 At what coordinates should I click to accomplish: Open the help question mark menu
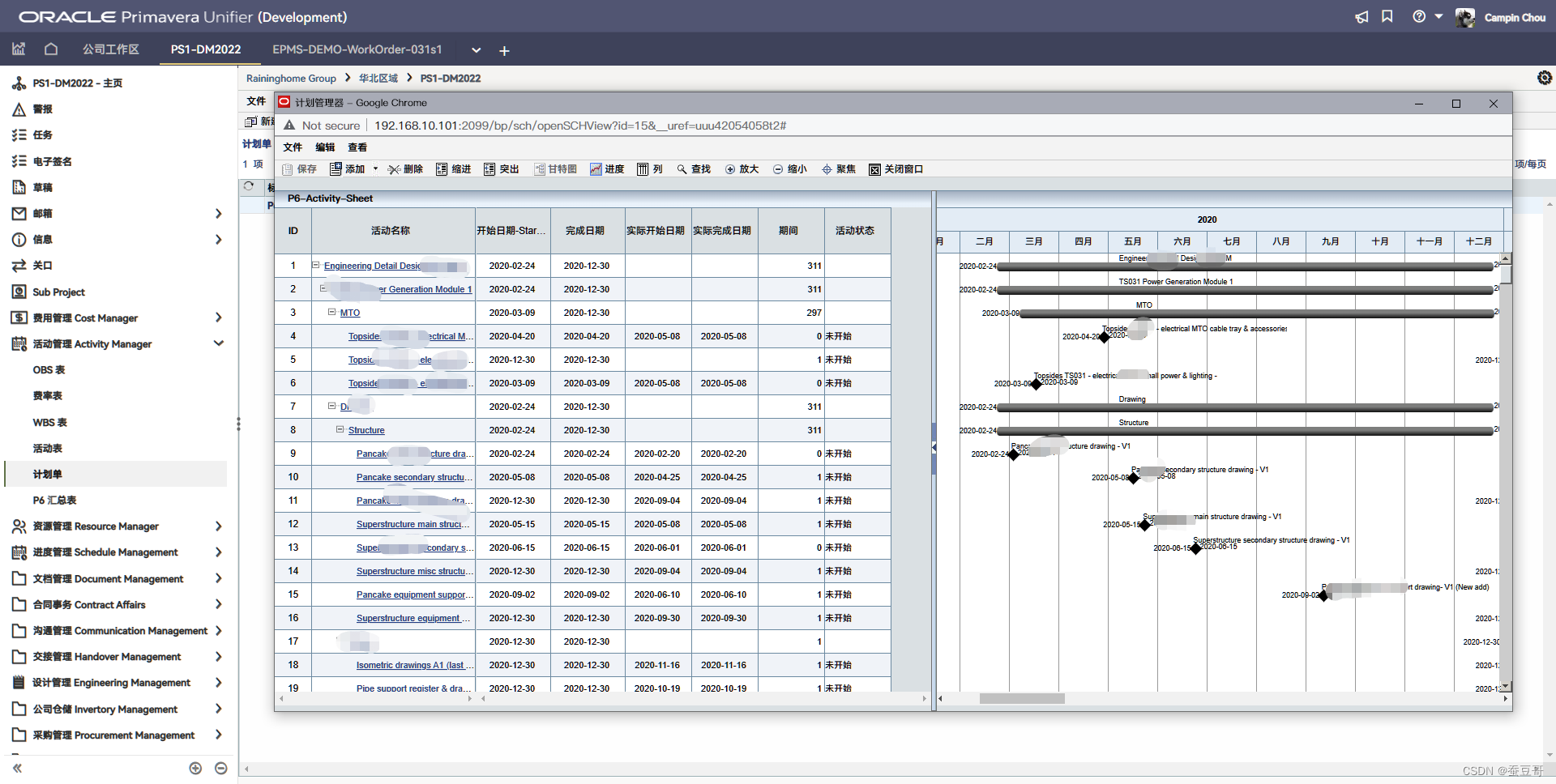coord(1427,16)
